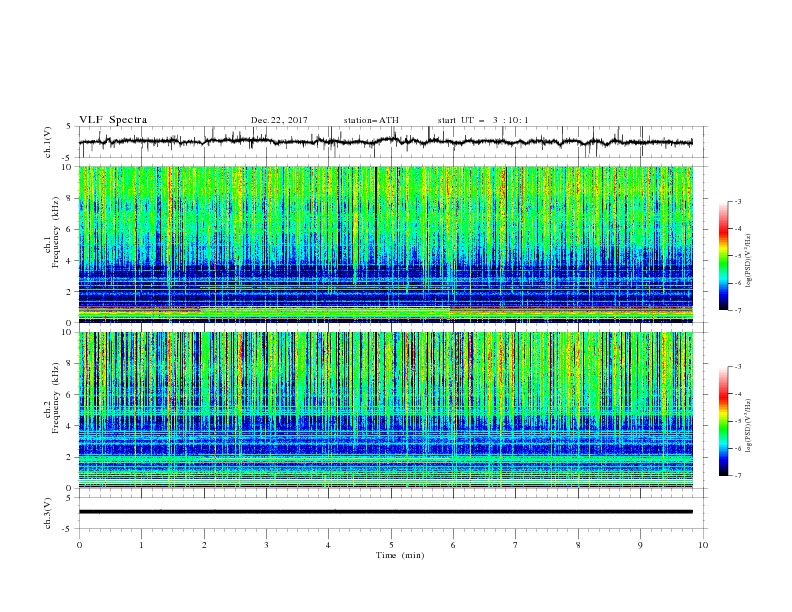Click the time axis tick label "7"

pos(516,545)
